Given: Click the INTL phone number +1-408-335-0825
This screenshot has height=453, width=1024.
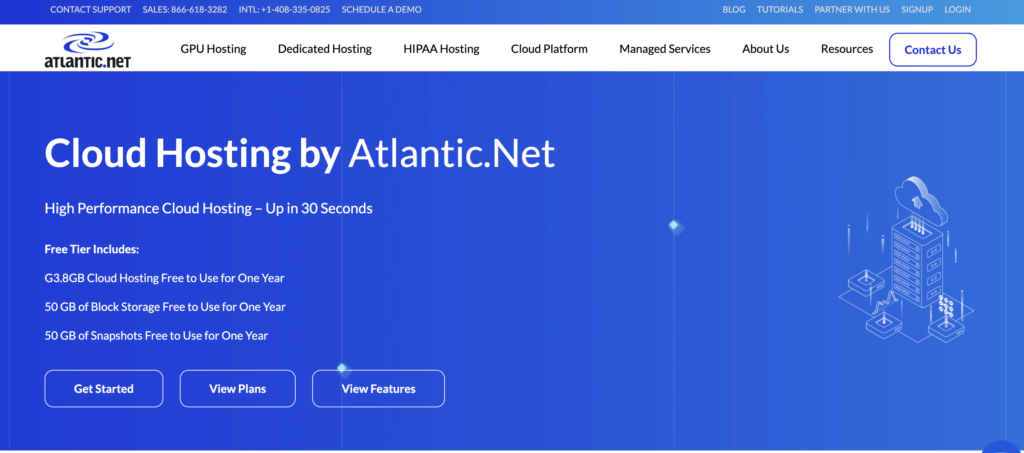Looking at the screenshot, I should (284, 10).
